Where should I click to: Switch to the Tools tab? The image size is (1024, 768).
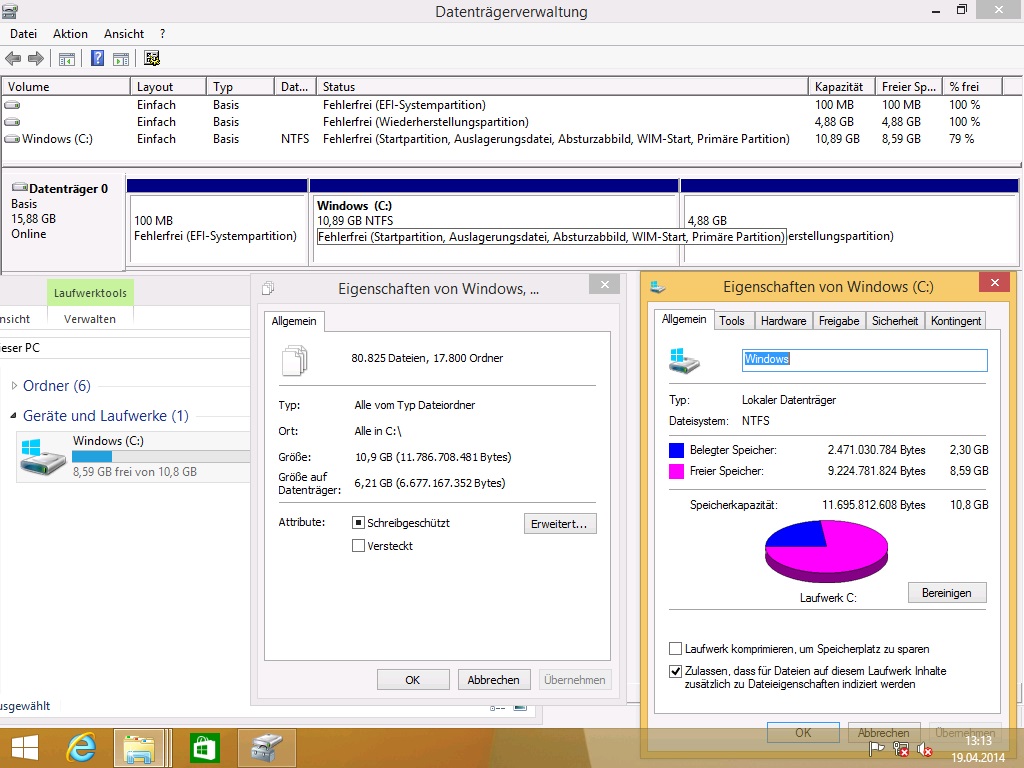click(x=731, y=321)
